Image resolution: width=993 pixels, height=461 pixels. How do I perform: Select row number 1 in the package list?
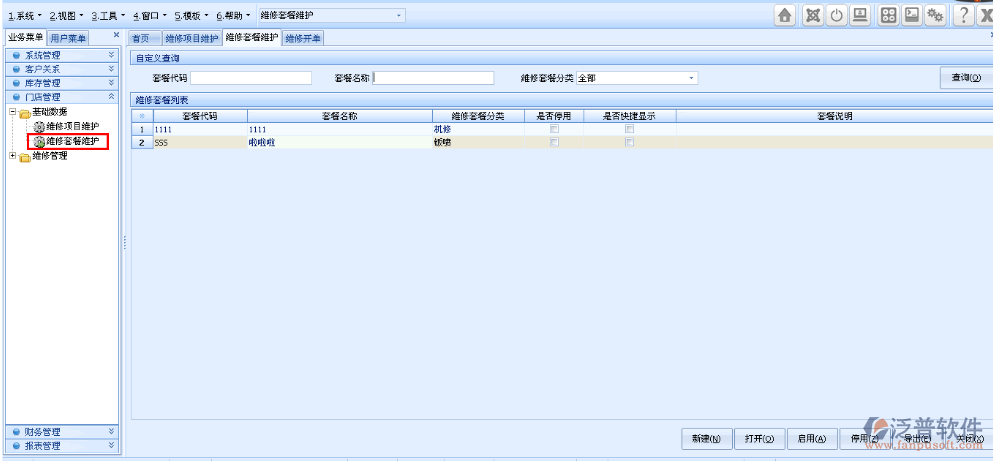point(142,129)
